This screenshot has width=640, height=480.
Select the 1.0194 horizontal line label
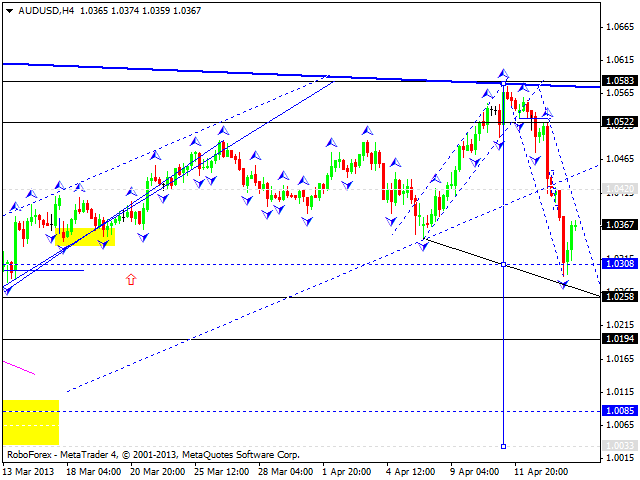(x=620, y=340)
